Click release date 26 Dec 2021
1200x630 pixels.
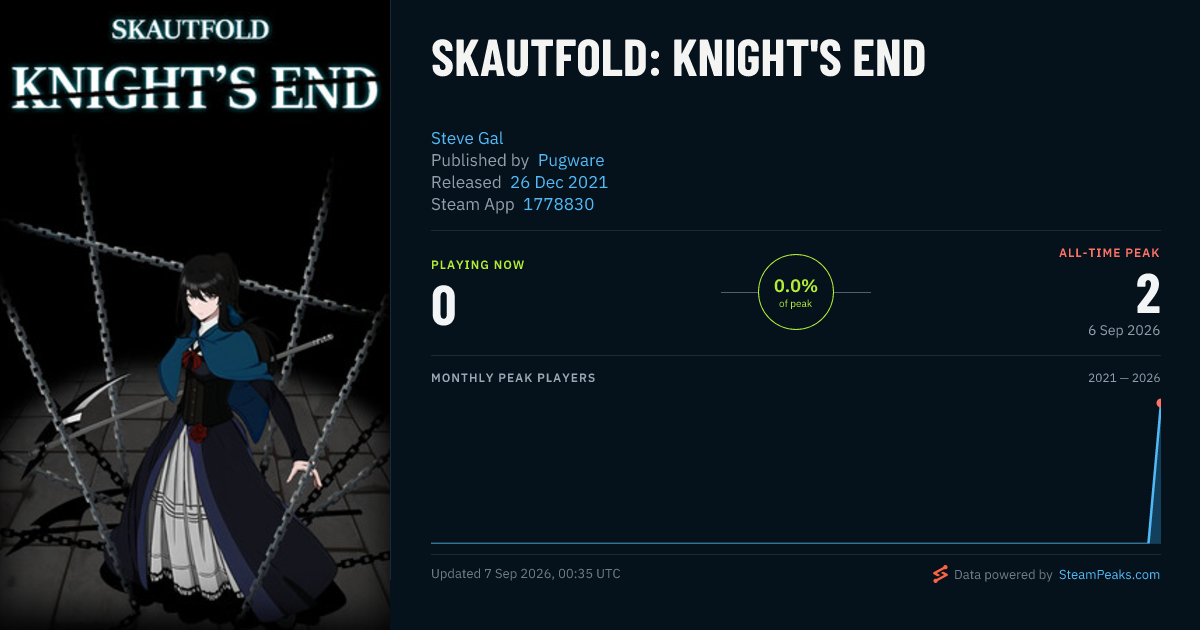[559, 182]
